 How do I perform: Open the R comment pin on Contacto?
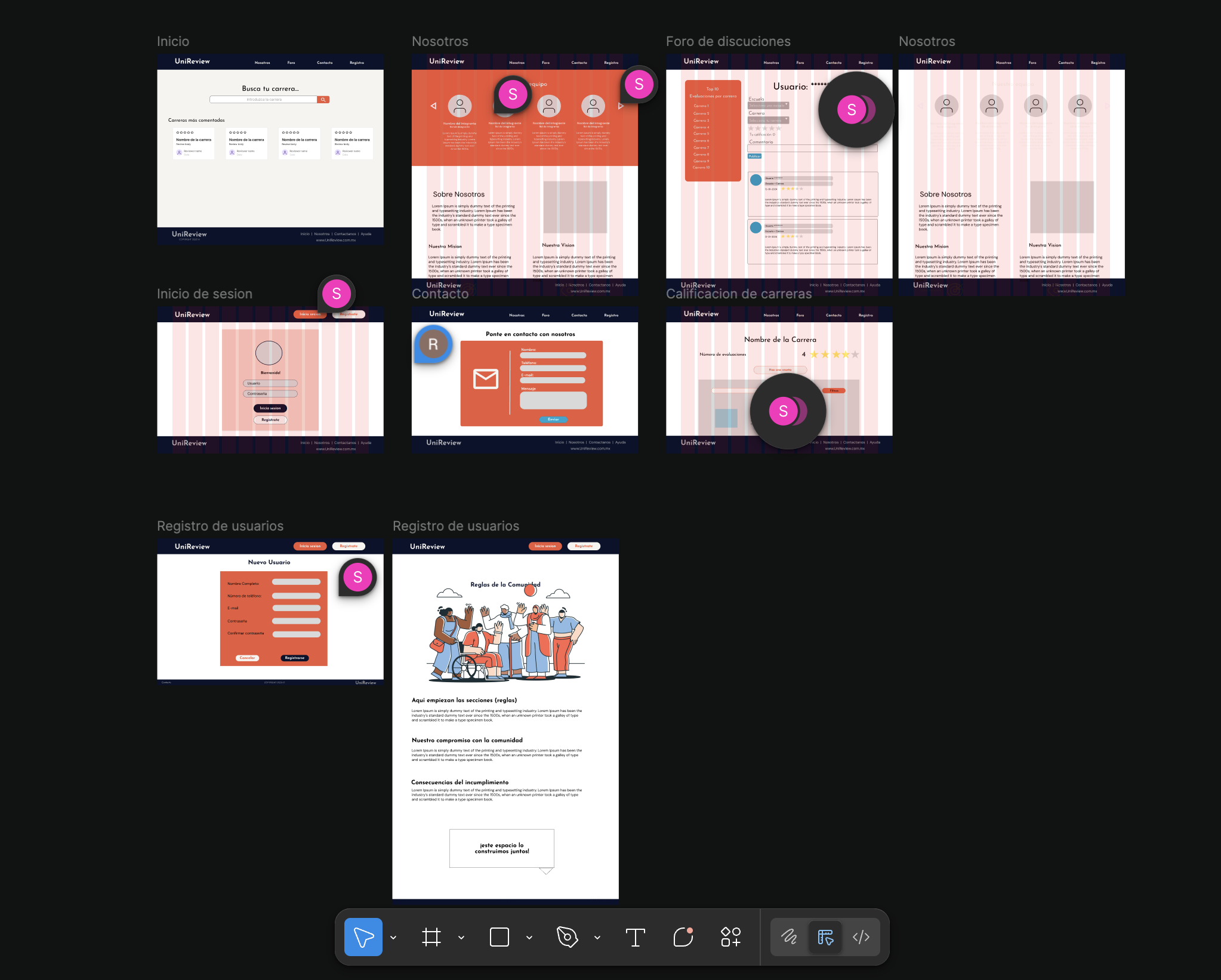433,344
